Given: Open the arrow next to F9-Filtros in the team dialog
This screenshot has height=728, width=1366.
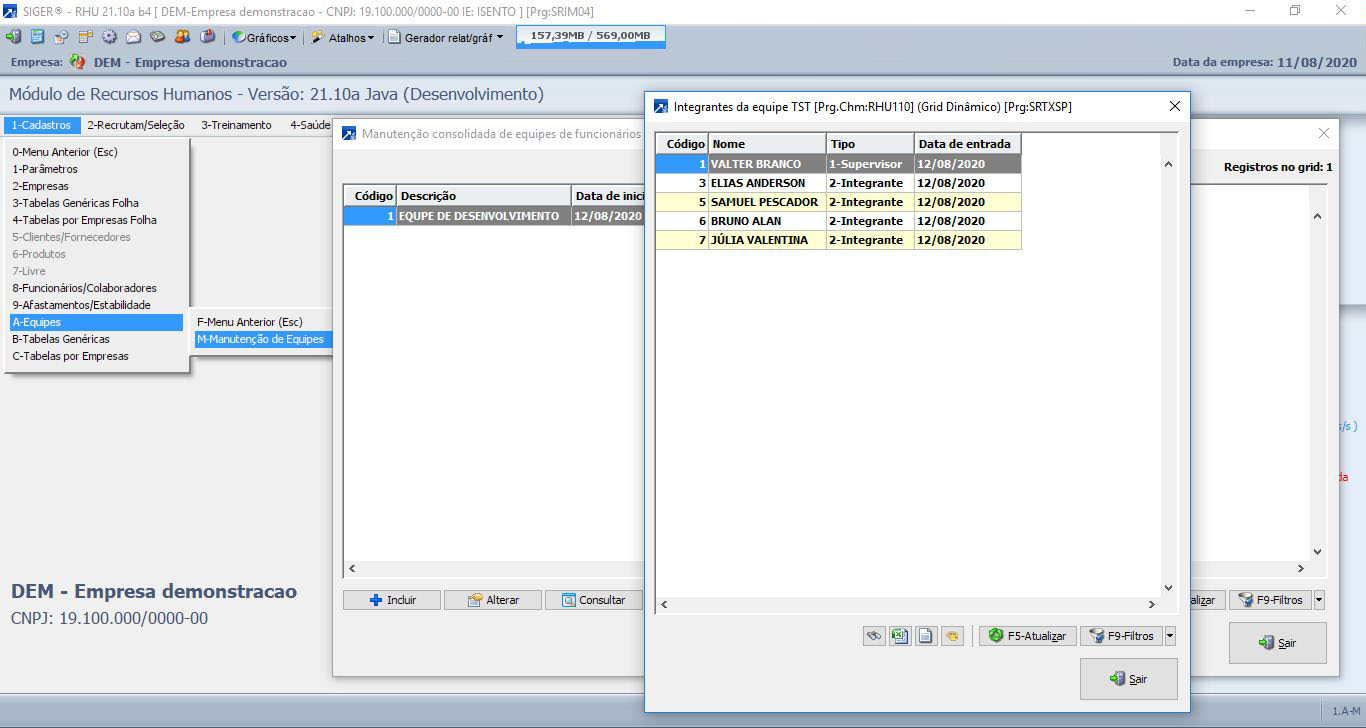Looking at the screenshot, I should coord(1170,636).
